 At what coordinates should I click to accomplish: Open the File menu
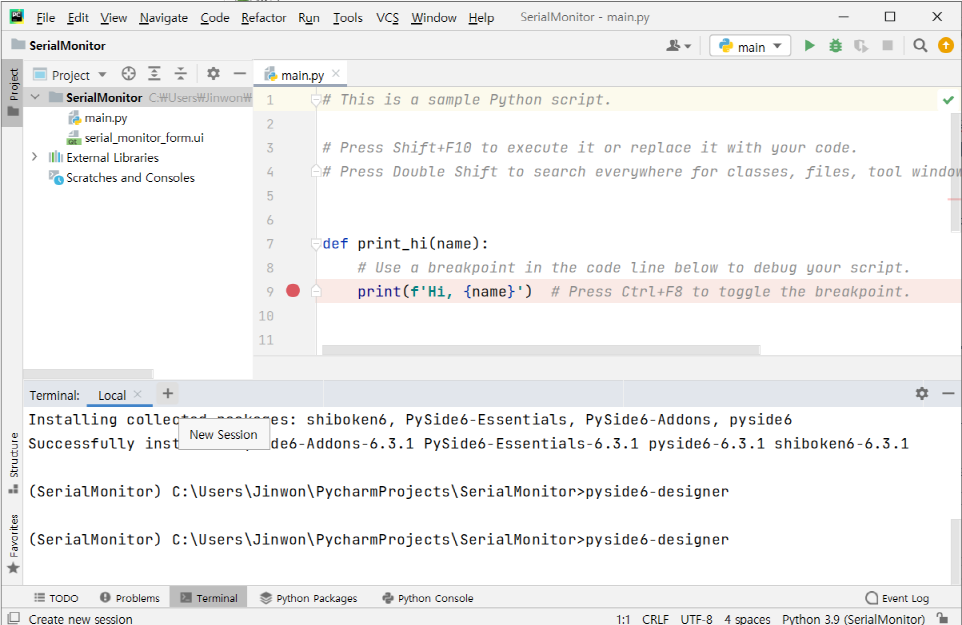[45, 18]
